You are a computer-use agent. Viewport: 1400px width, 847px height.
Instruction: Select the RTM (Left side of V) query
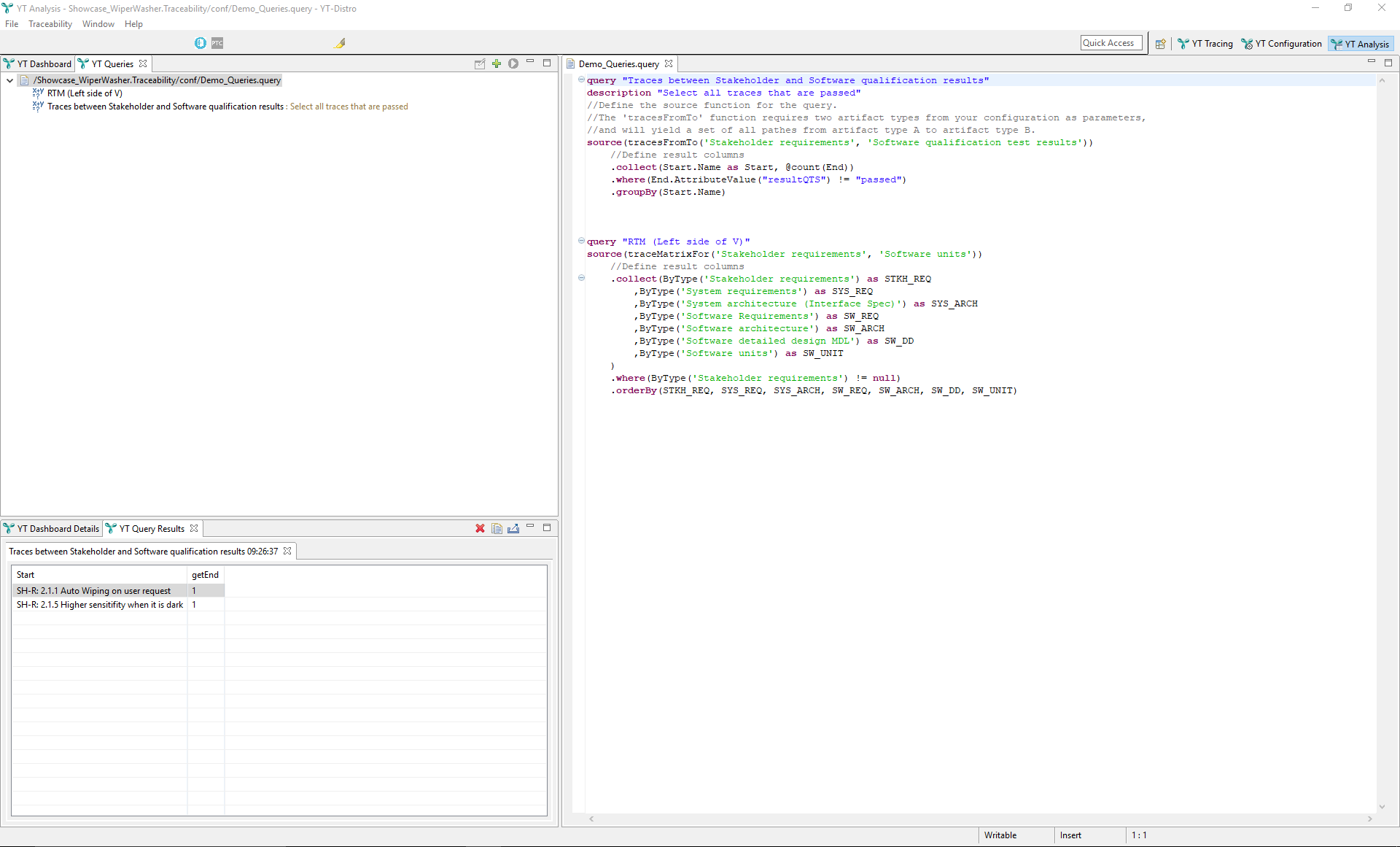coord(85,93)
